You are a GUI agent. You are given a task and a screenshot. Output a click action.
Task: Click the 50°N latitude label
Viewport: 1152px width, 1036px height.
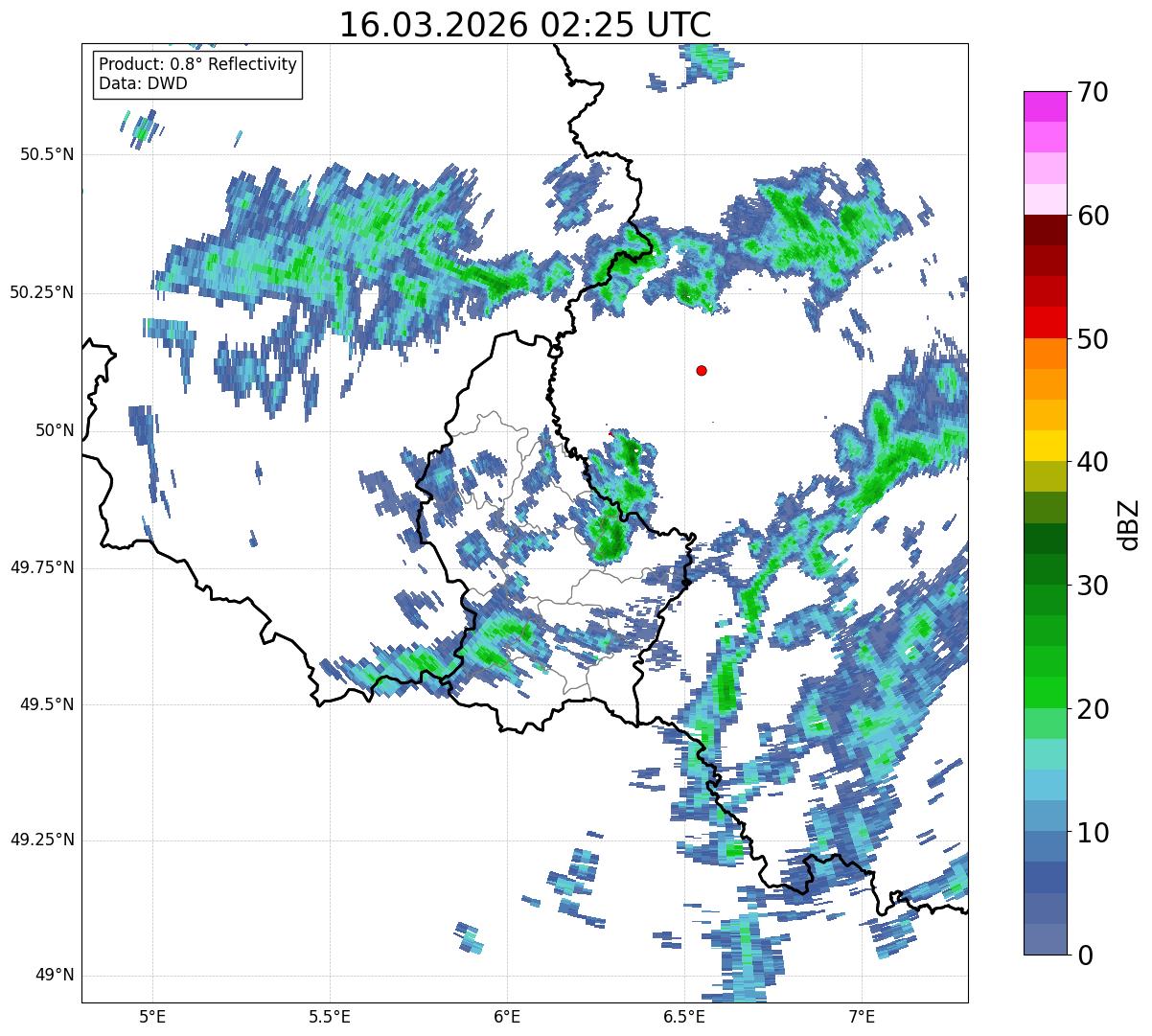pyautogui.click(x=54, y=430)
